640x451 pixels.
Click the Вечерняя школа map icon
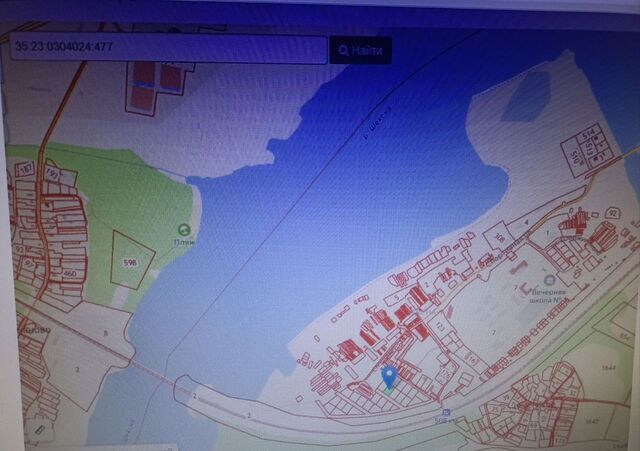pyautogui.click(x=549, y=281)
